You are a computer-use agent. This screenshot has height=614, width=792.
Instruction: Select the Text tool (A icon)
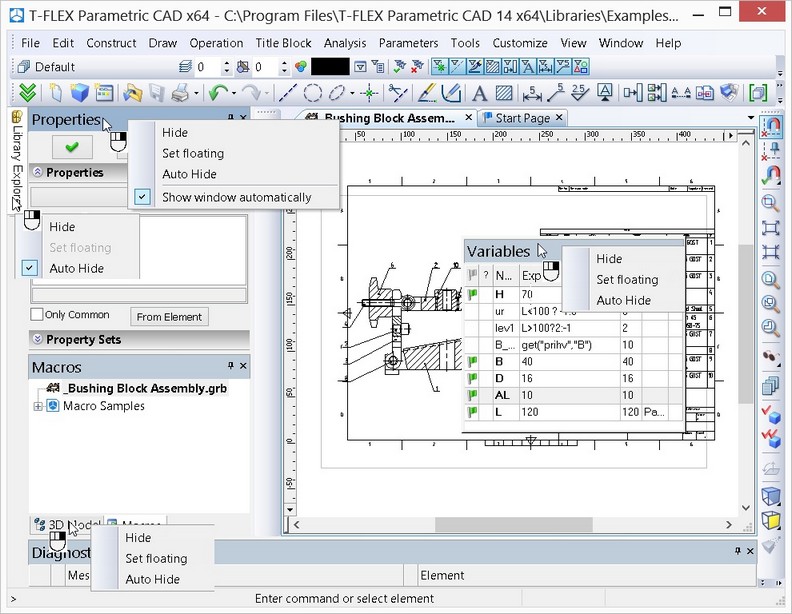479,93
